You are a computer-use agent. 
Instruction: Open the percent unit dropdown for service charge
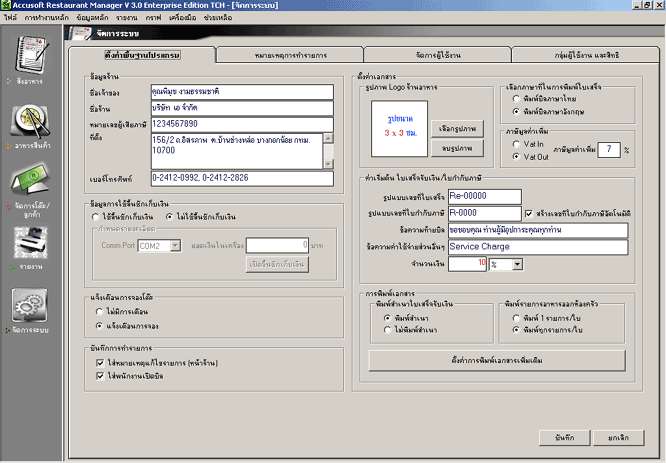[x=504, y=263]
